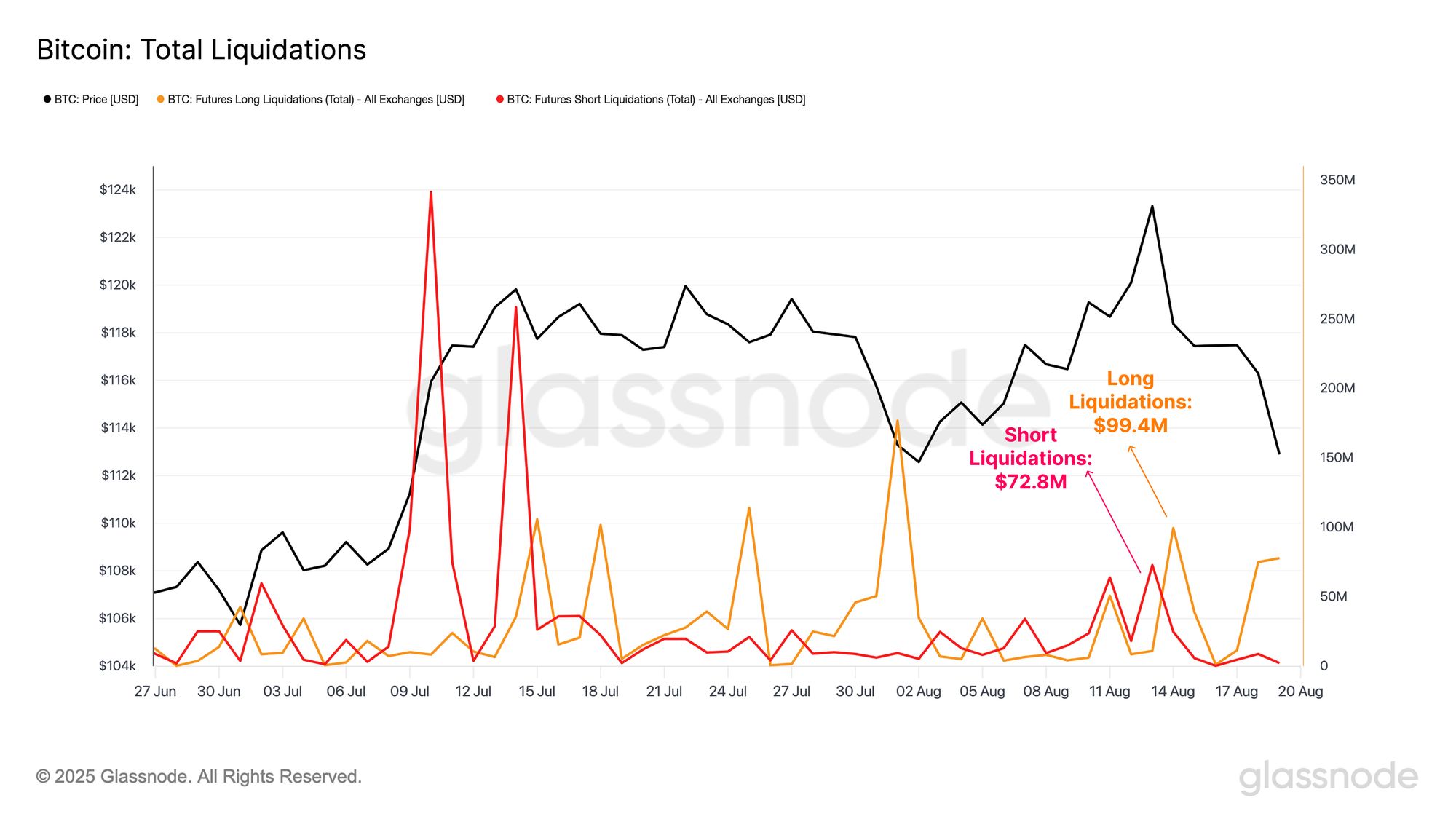Click the Long Liquidations $99.4M annotation
The height and width of the screenshot is (819, 1456).
[x=1130, y=402]
